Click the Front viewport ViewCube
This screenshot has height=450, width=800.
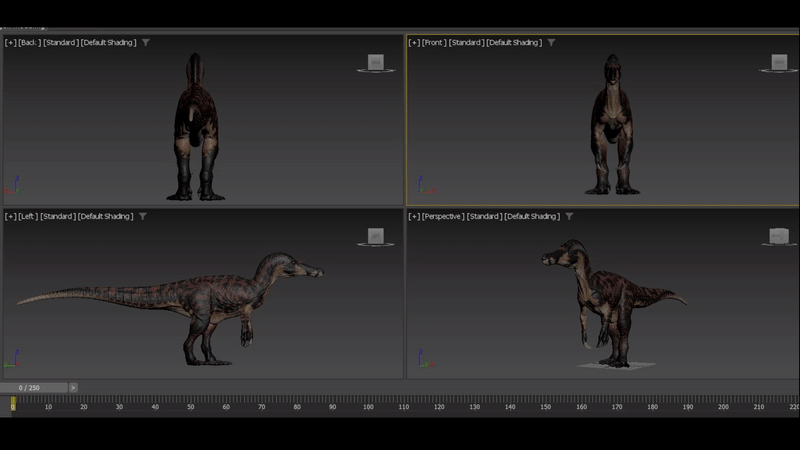pyautogui.click(x=779, y=63)
